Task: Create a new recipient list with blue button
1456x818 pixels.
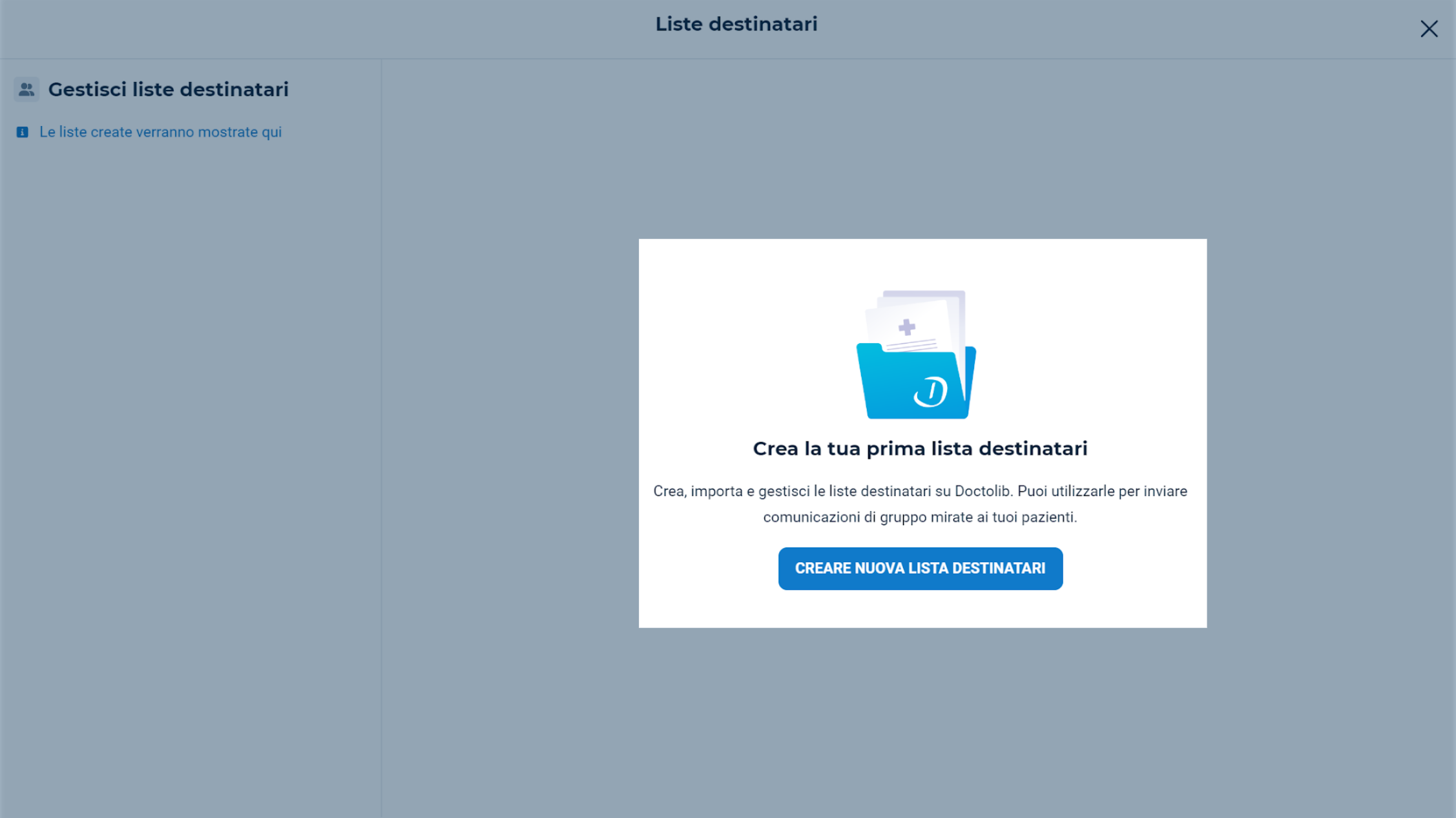Action: click(920, 568)
